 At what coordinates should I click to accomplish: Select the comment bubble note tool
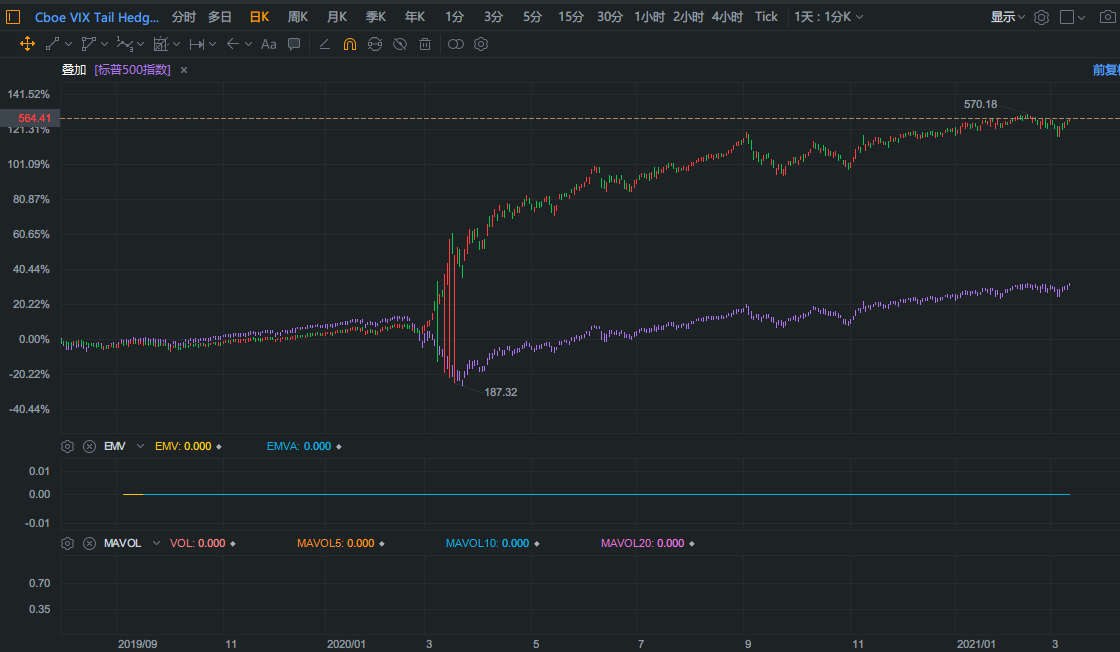(x=294, y=44)
